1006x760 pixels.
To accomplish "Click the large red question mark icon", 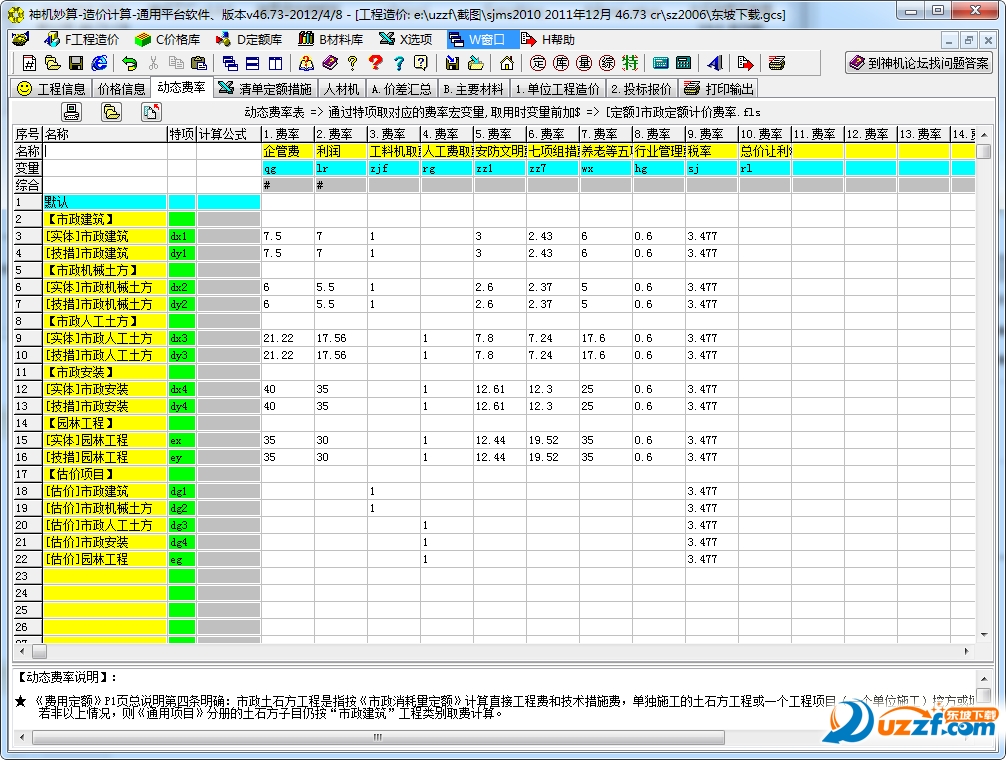I will 375,63.
